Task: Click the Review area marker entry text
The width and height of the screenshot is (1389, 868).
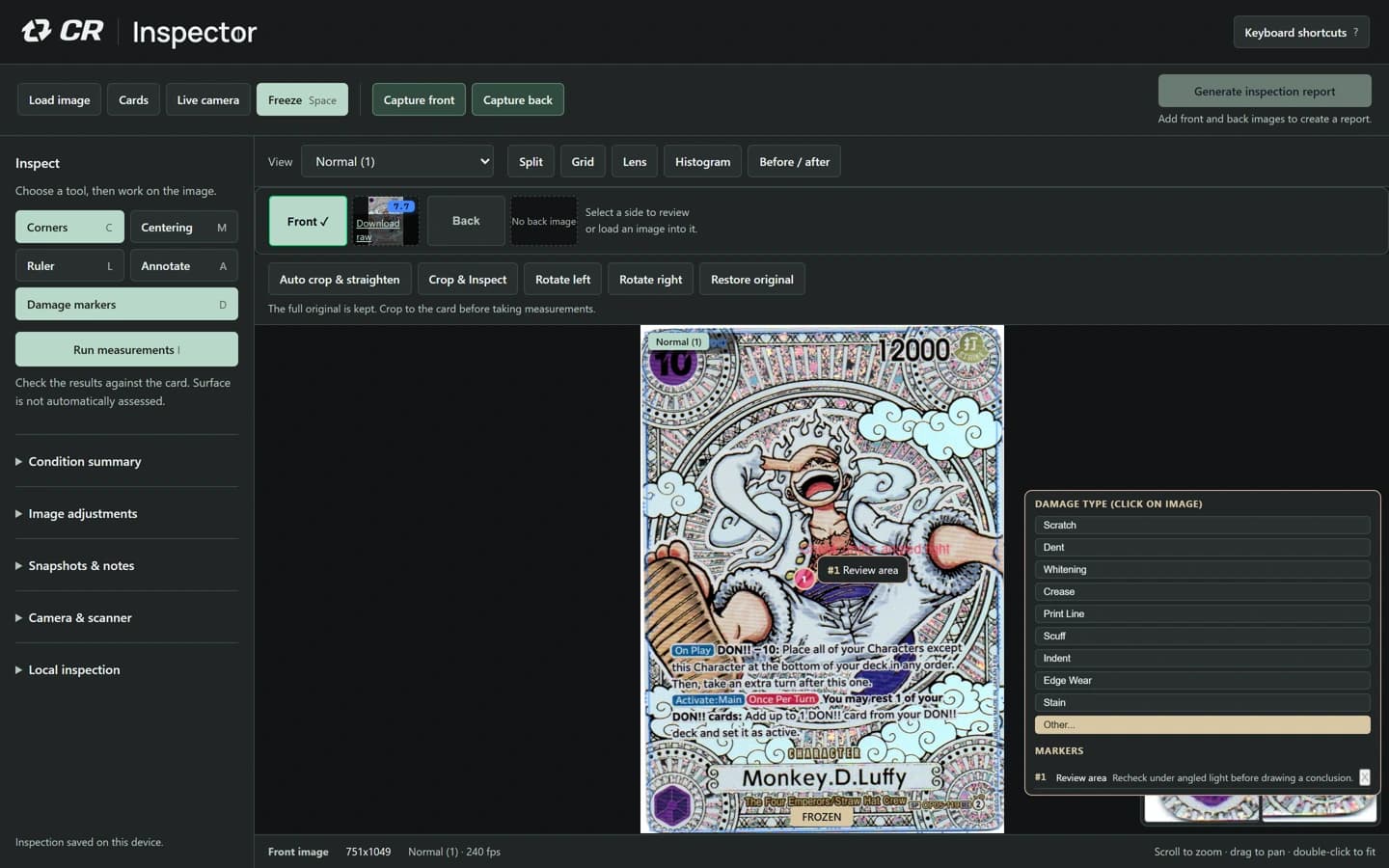Action: [x=1080, y=777]
